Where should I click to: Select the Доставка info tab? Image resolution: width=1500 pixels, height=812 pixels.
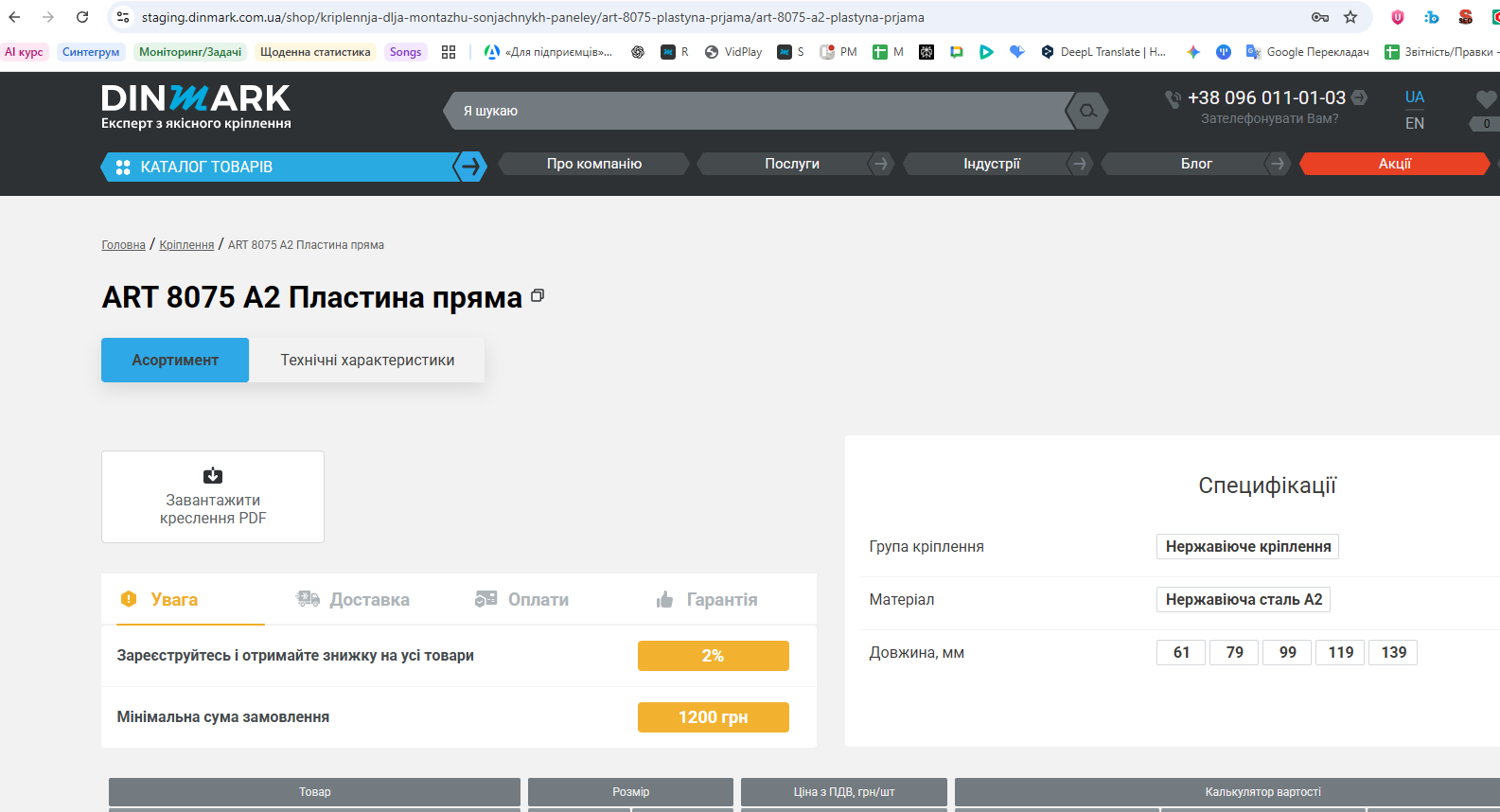click(352, 599)
